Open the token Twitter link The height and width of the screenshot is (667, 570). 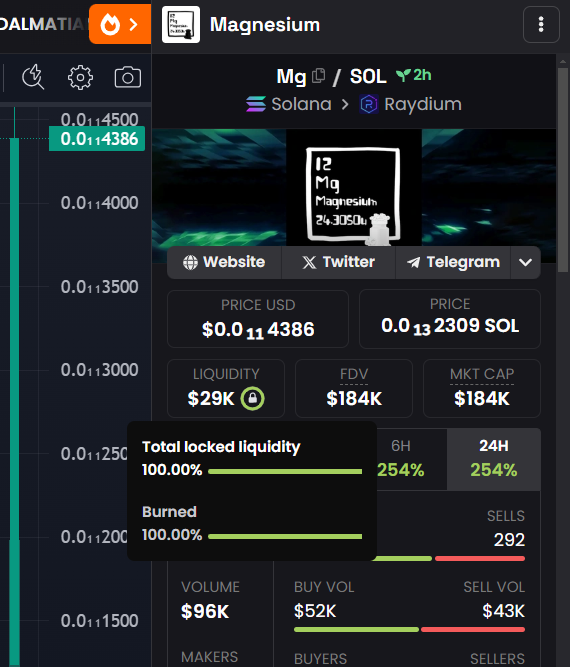pos(339,262)
